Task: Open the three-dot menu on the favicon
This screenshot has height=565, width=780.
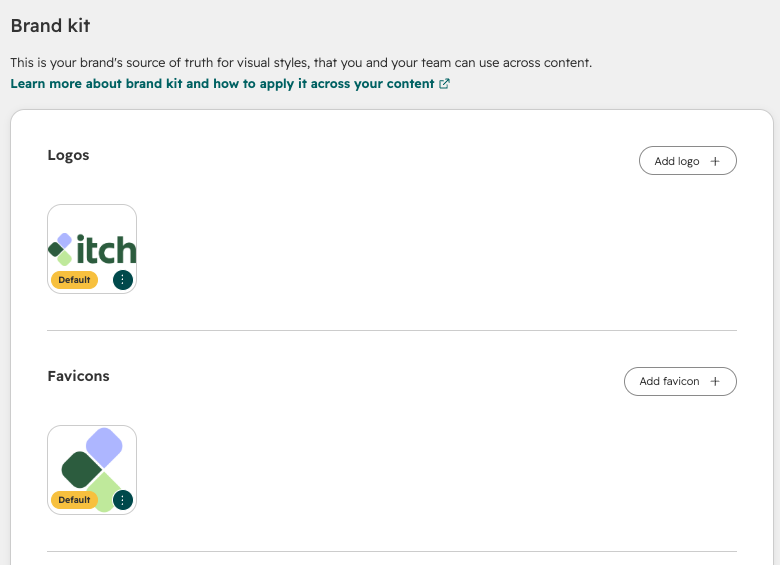Action: click(x=123, y=500)
